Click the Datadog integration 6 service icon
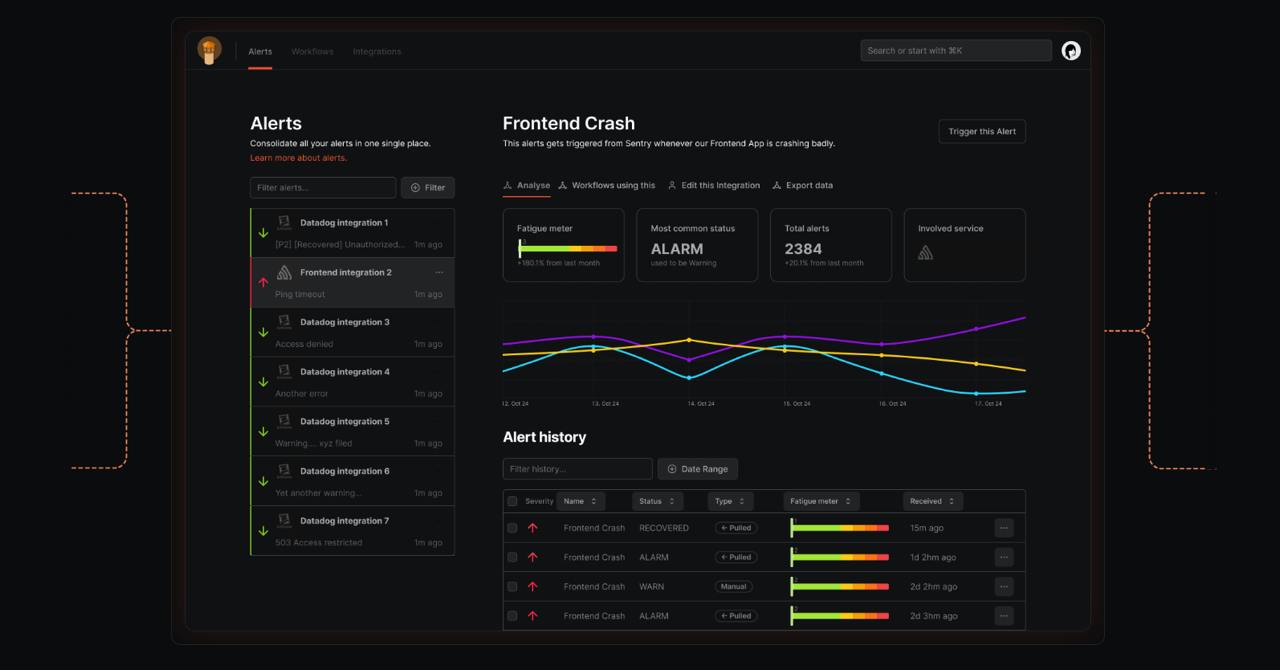Viewport: 1280px width, 670px height. click(x=284, y=471)
